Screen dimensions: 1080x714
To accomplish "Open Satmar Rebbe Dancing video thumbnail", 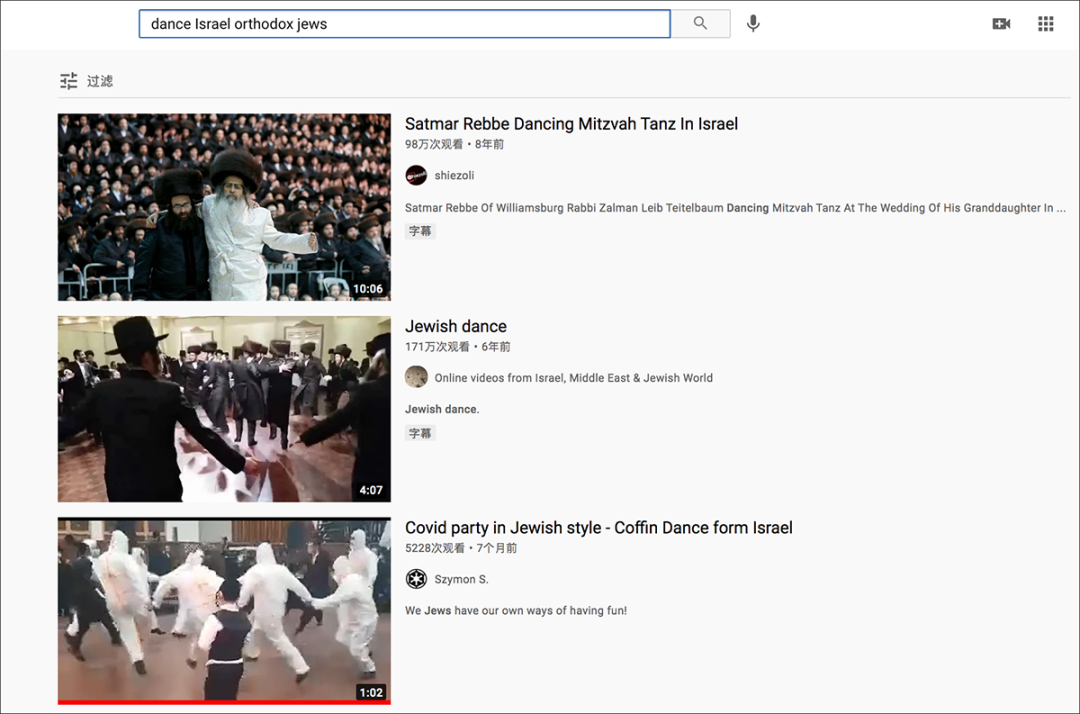I will 224,207.
